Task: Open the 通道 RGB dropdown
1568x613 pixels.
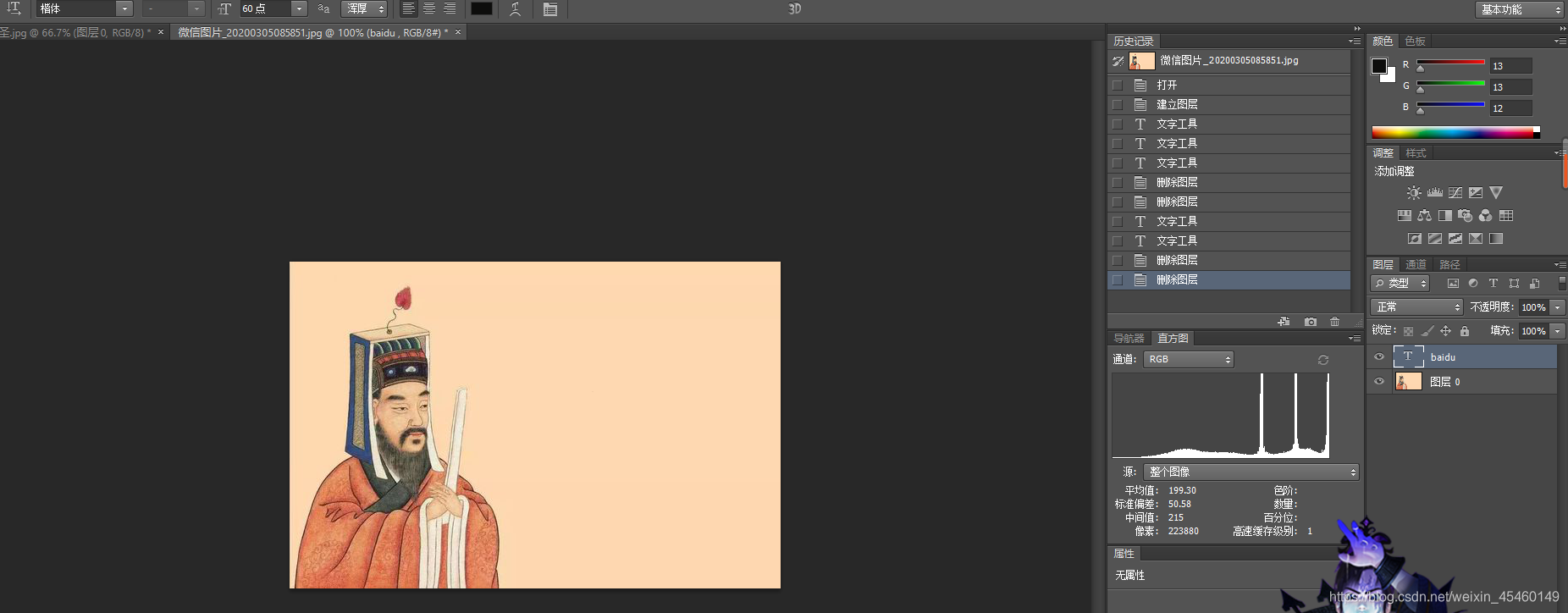Action: (1189, 359)
